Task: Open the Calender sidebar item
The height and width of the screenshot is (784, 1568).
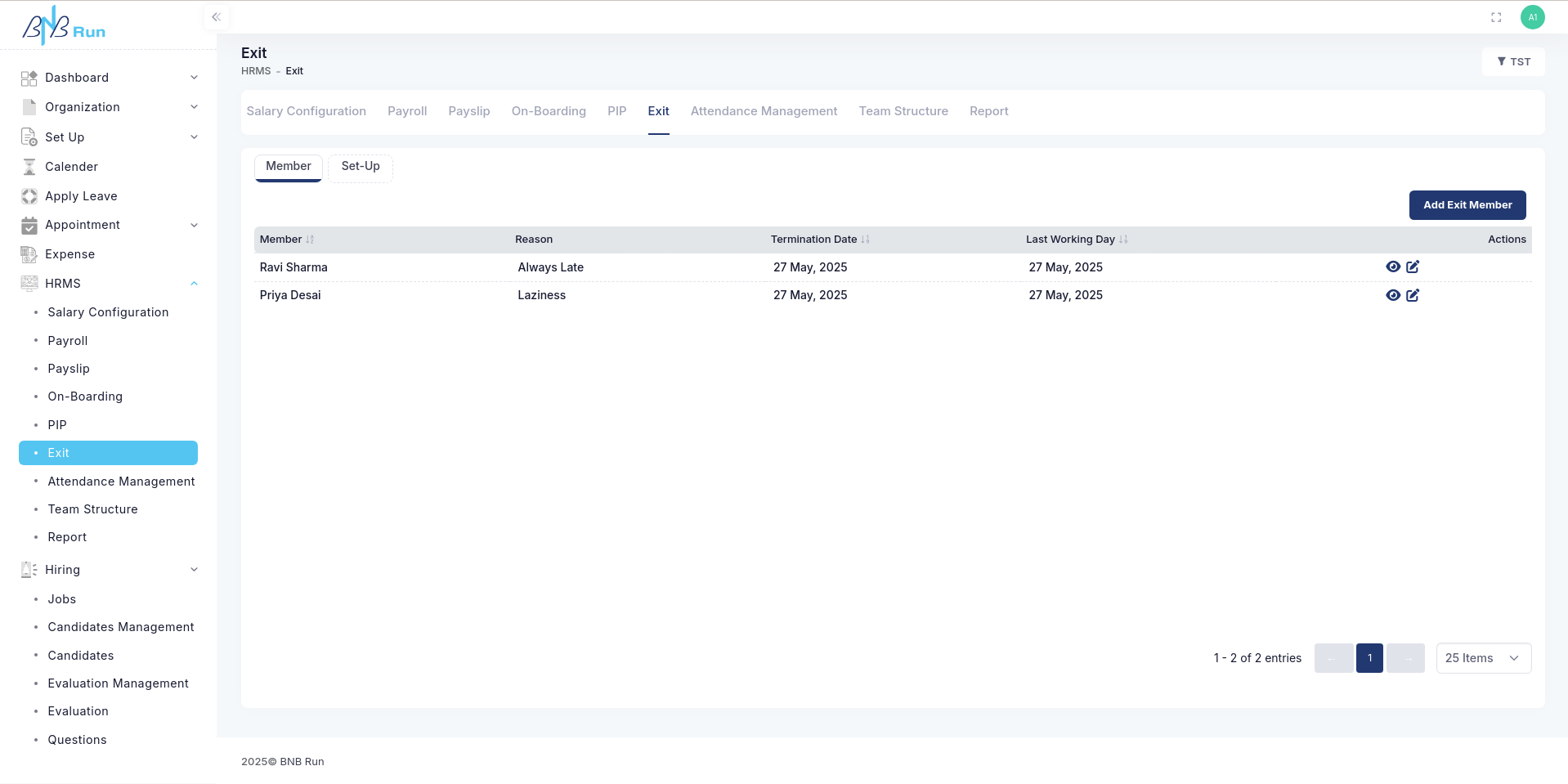Action: pos(71,167)
